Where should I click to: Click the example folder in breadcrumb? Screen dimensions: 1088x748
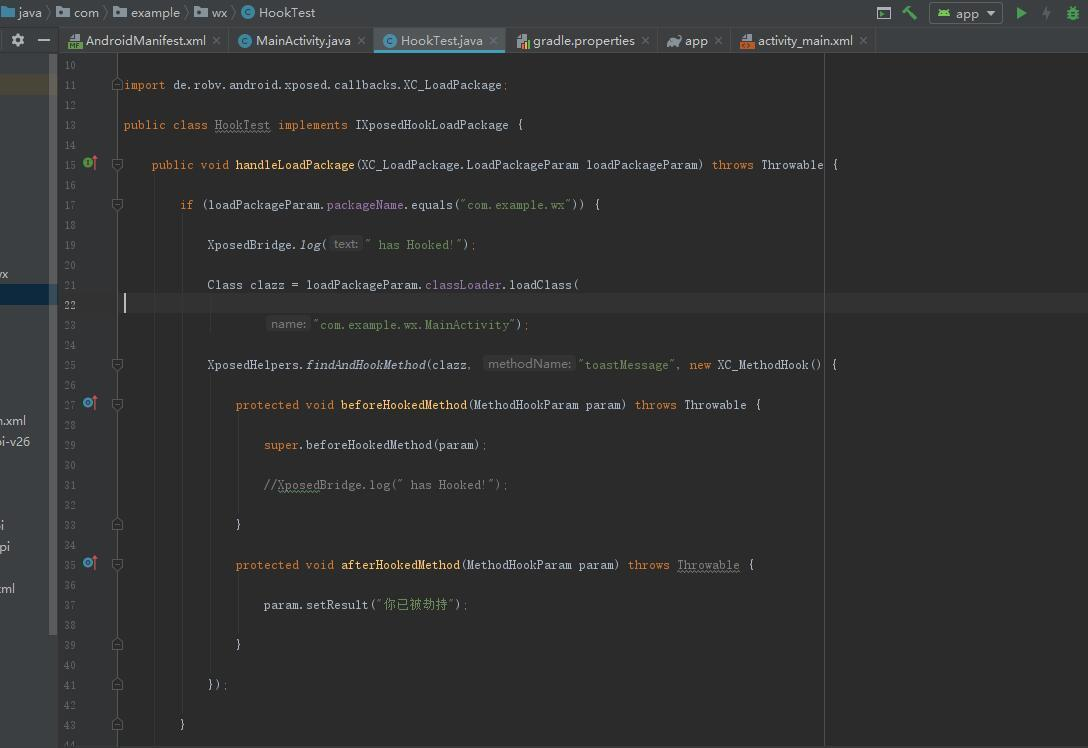[155, 13]
